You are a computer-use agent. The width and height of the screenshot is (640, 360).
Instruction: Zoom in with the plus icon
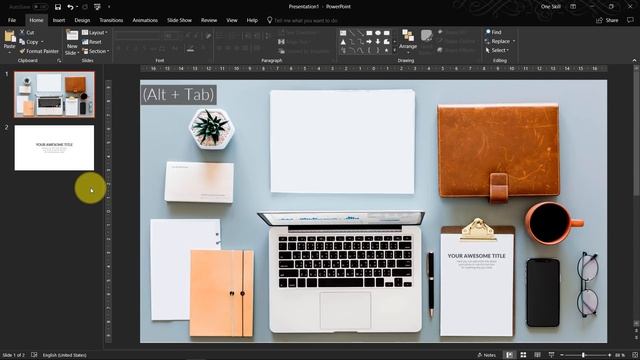609,355
